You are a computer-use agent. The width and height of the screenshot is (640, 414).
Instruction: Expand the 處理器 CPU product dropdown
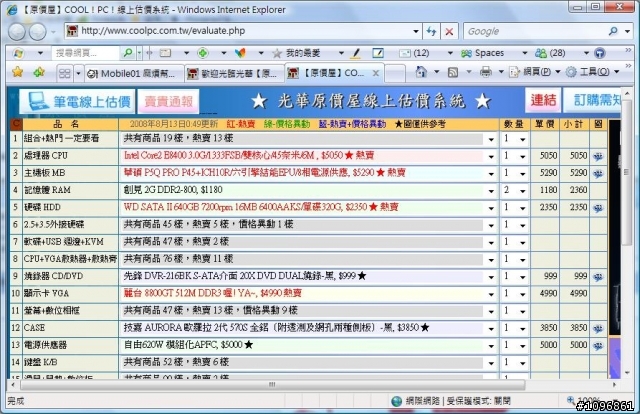[x=491, y=157]
